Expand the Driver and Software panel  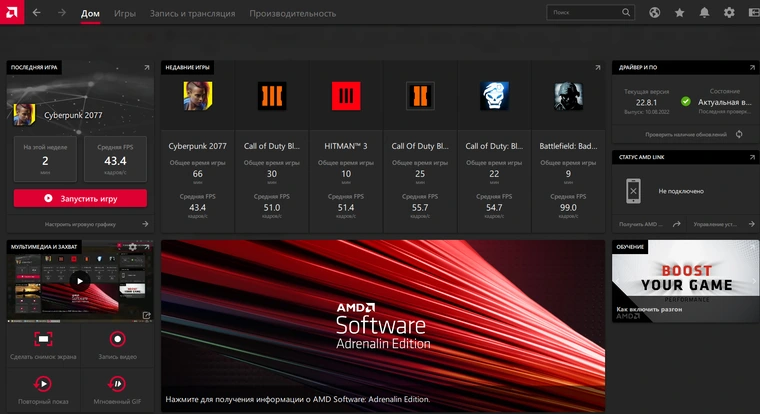pyautogui.click(x=746, y=67)
